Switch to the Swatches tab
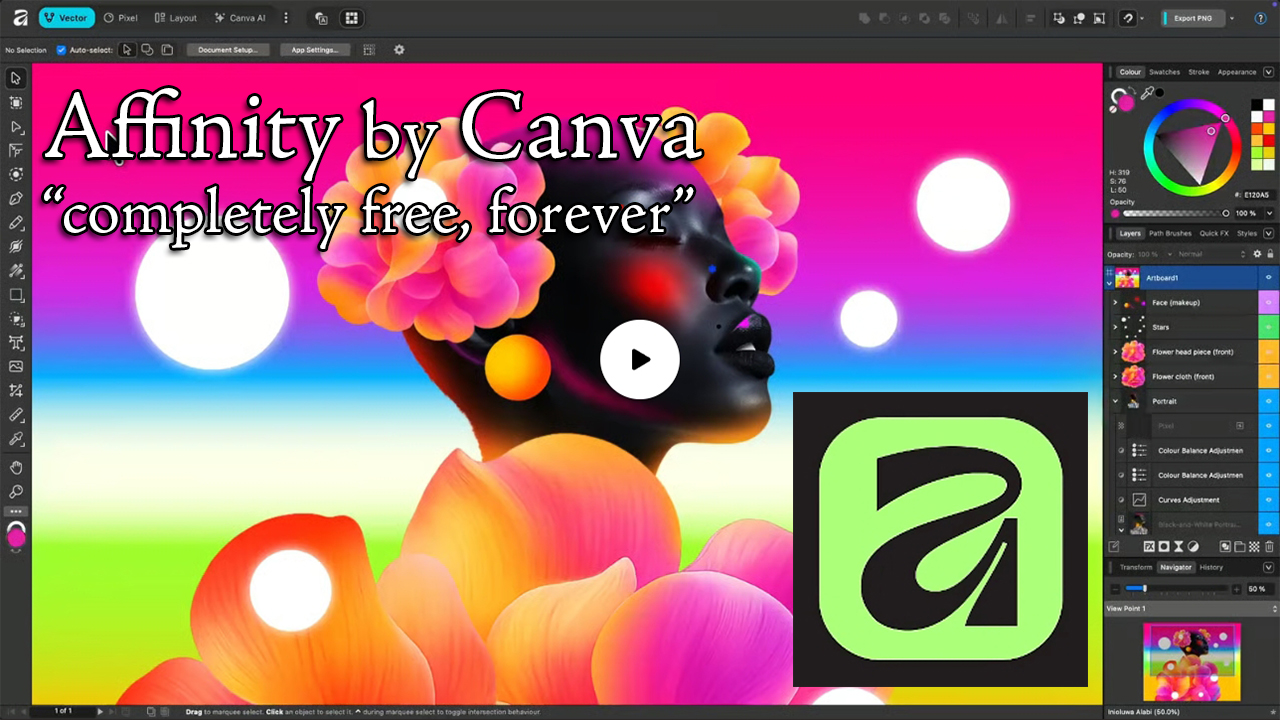Image resolution: width=1280 pixels, height=720 pixels. point(1164,72)
